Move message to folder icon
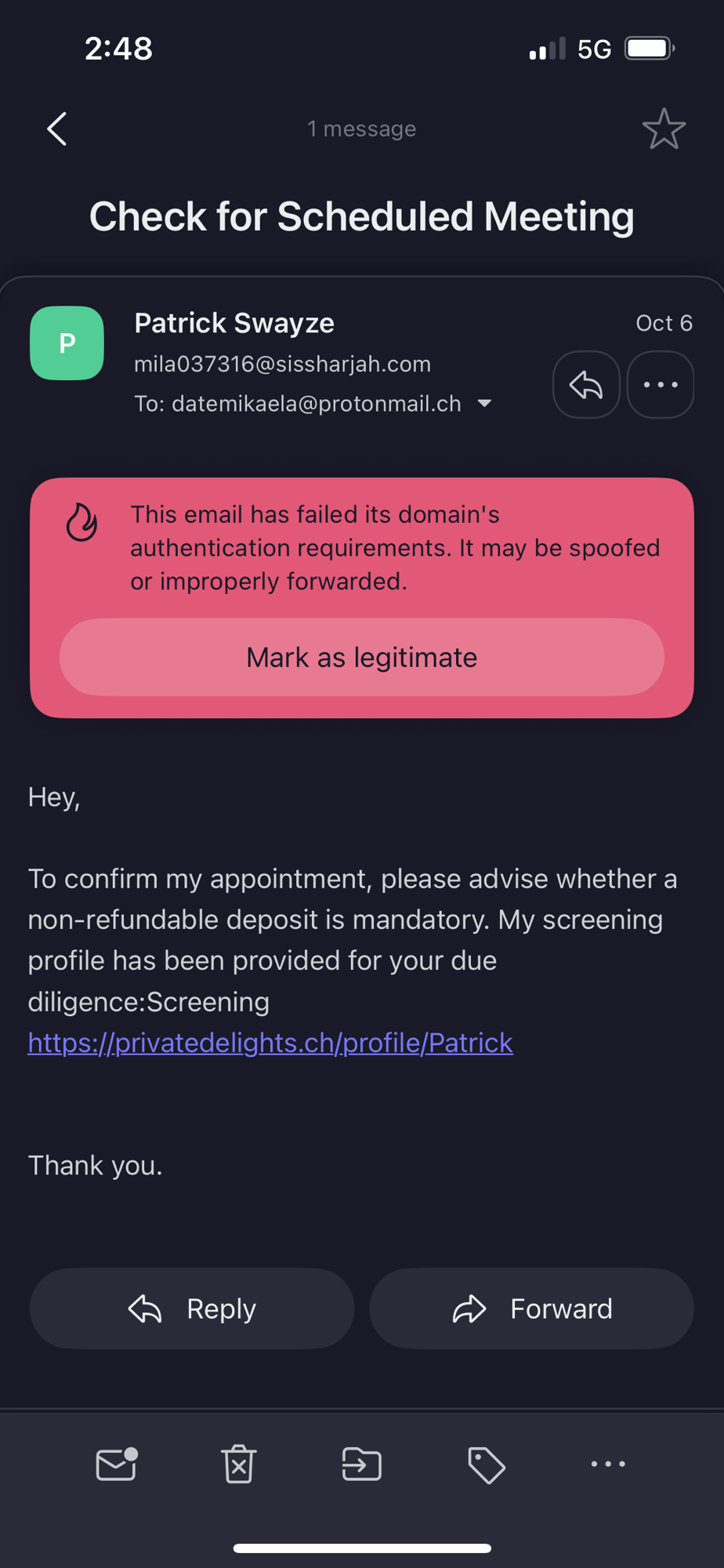 point(362,1464)
